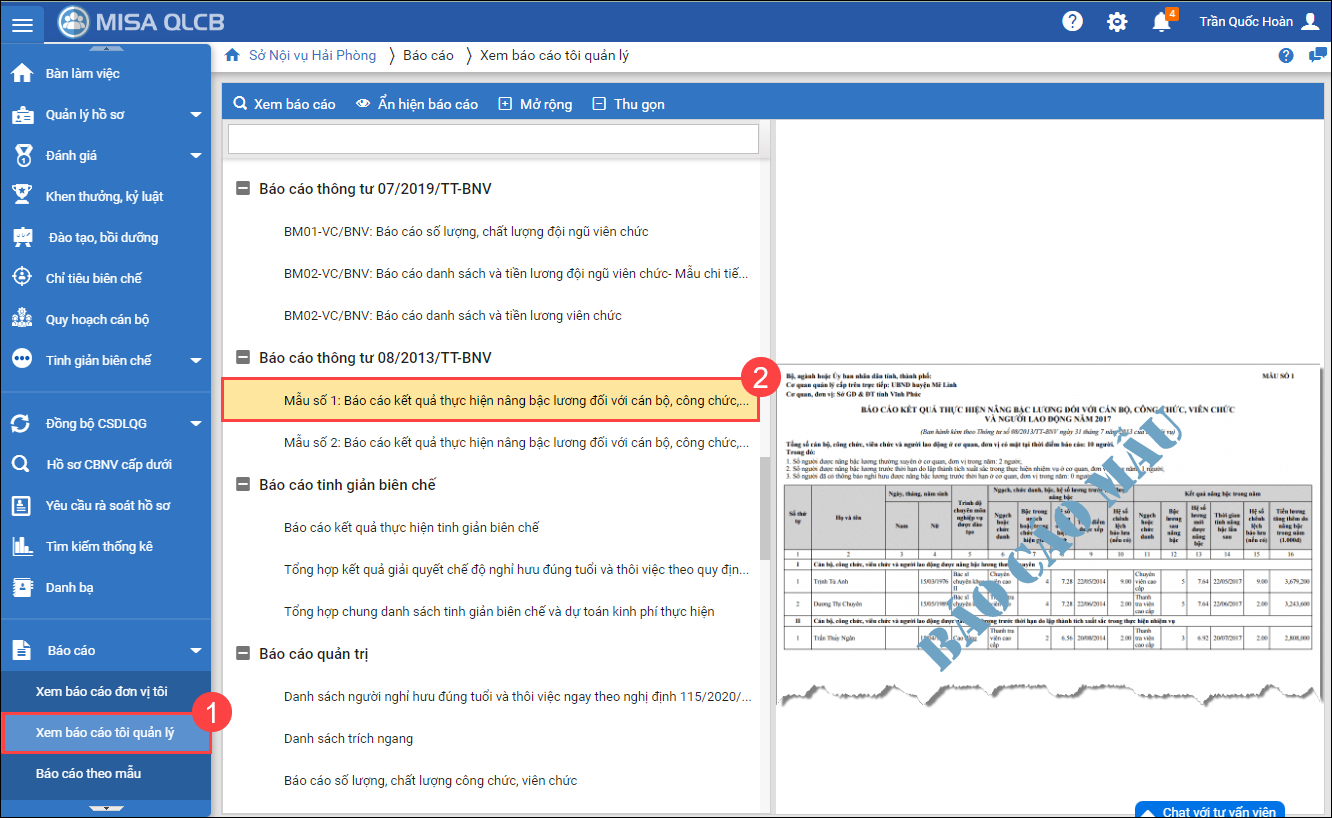Click the report search input field

(x=493, y=139)
